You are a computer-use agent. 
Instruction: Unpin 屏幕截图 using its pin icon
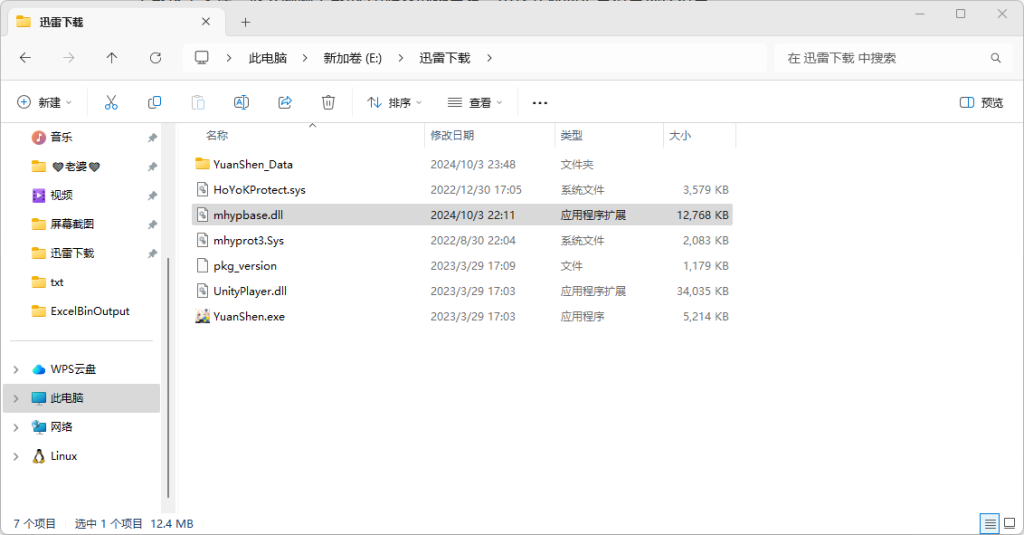(152, 225)
